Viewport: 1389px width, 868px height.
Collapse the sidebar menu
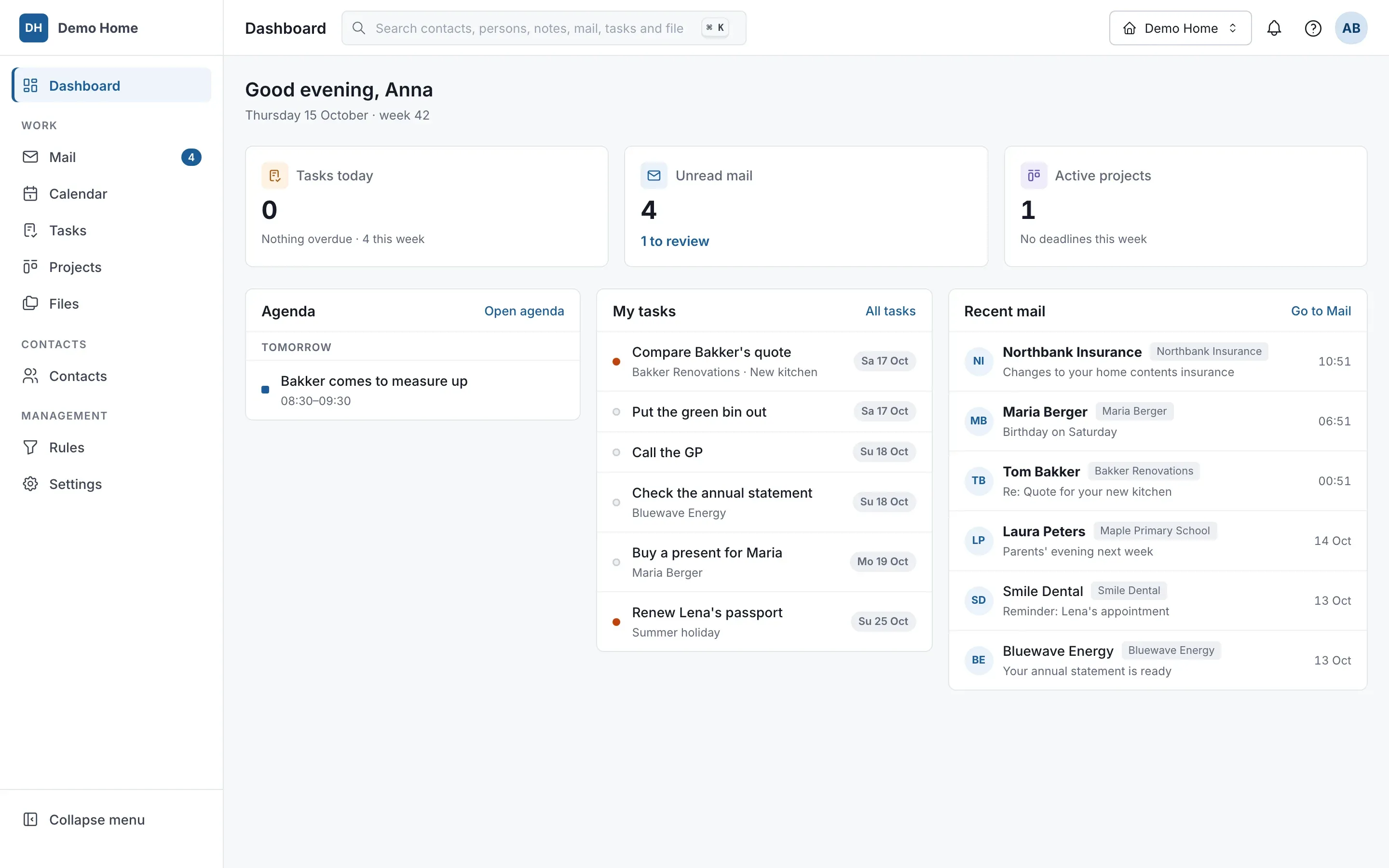[111, 819]
